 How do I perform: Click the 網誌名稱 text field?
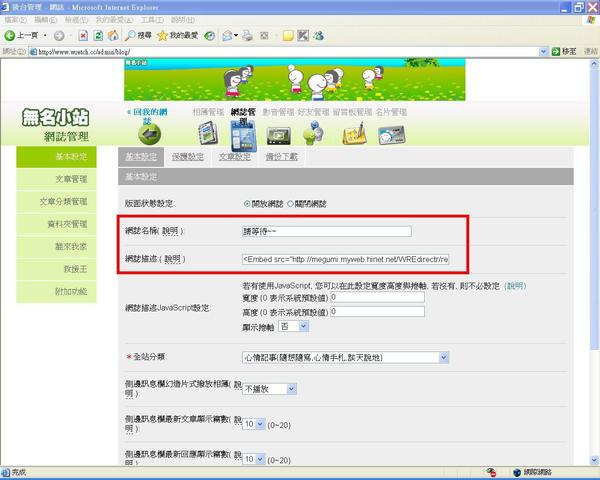pyautogui.click(x=327, y=232)
